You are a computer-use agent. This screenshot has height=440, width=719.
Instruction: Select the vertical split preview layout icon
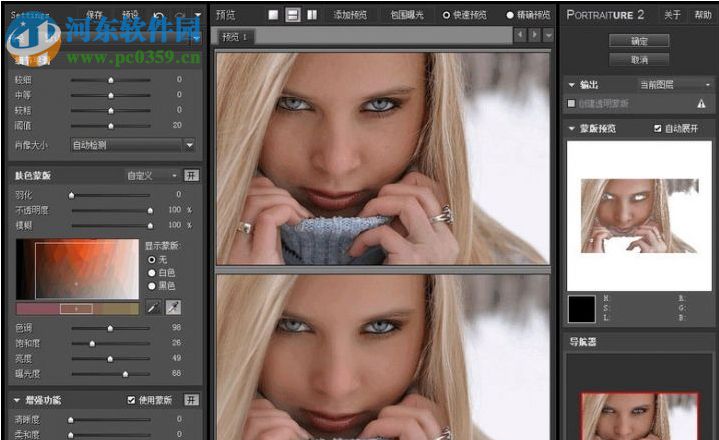312,15
